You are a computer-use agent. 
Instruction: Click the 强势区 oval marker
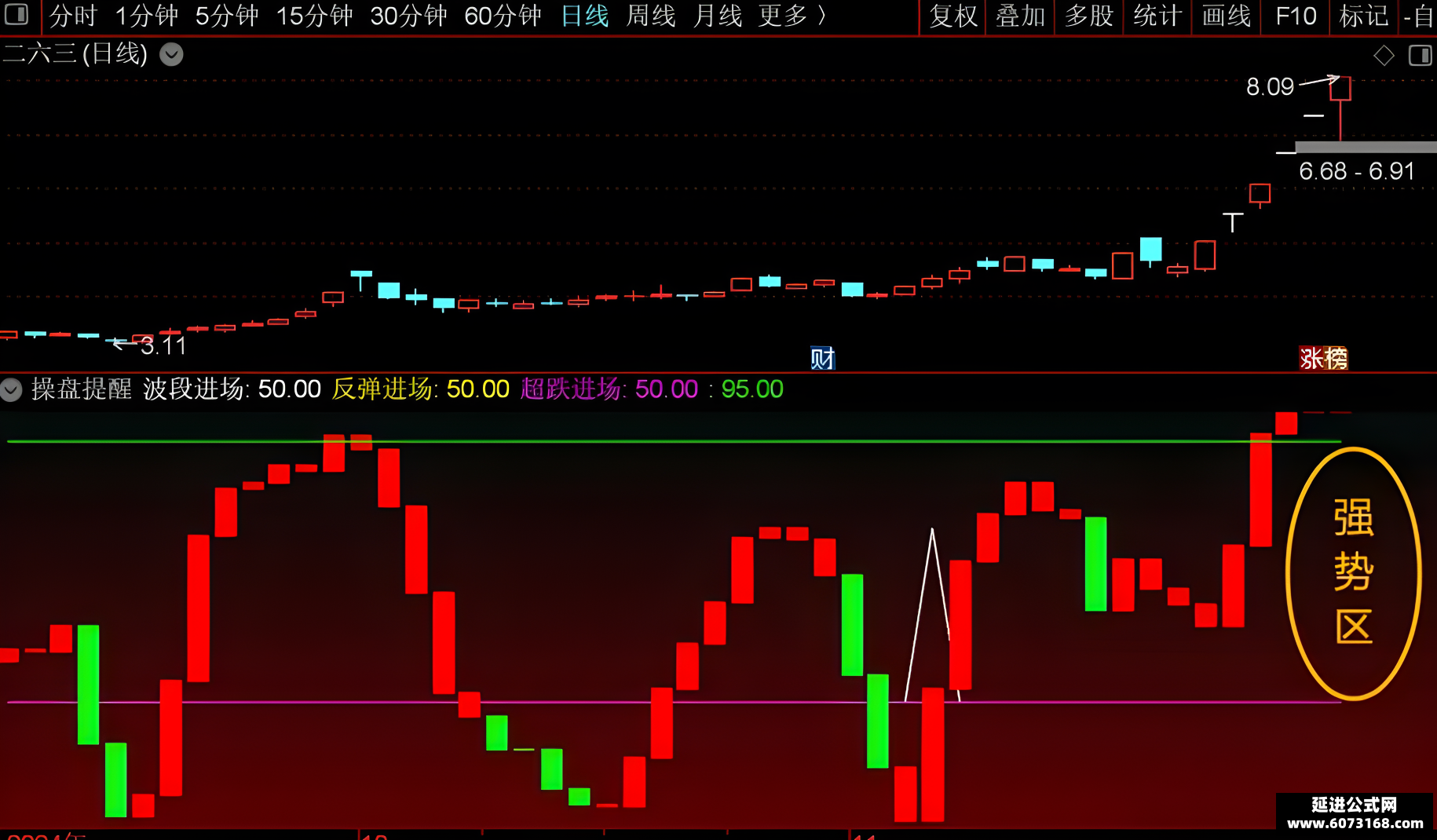point(1353,573)
